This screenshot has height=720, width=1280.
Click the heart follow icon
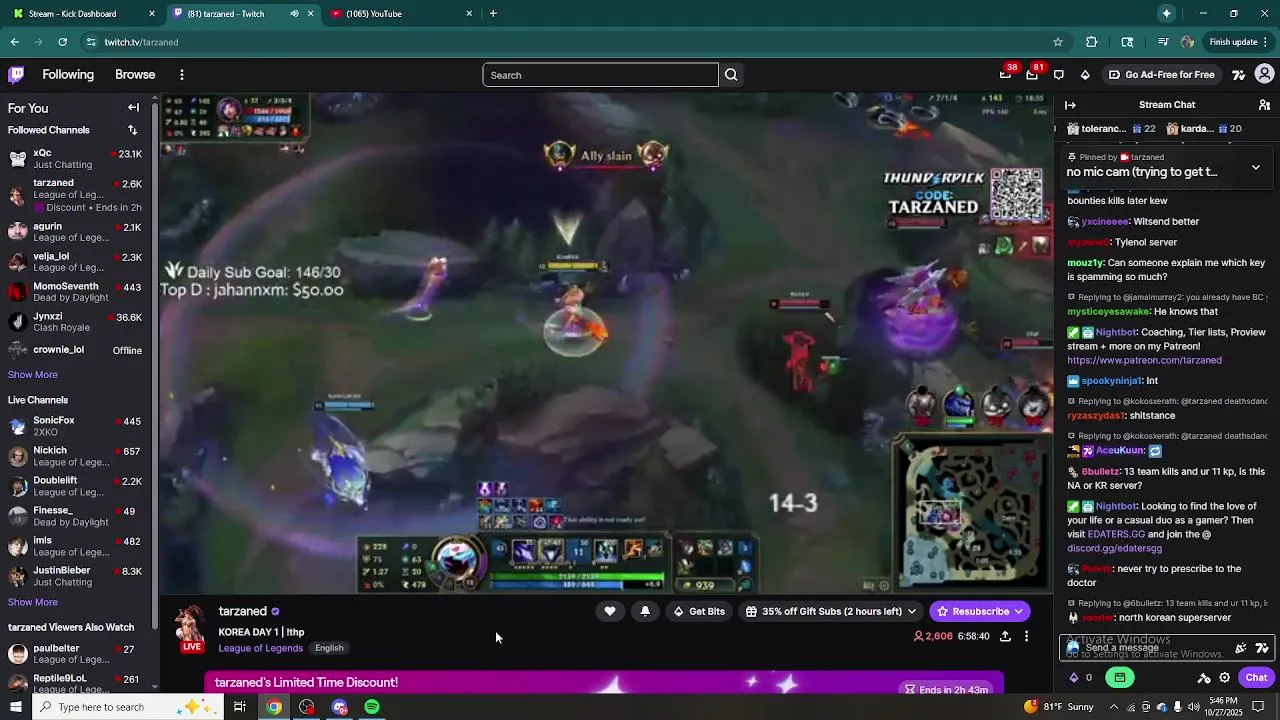tap(610, 611)
